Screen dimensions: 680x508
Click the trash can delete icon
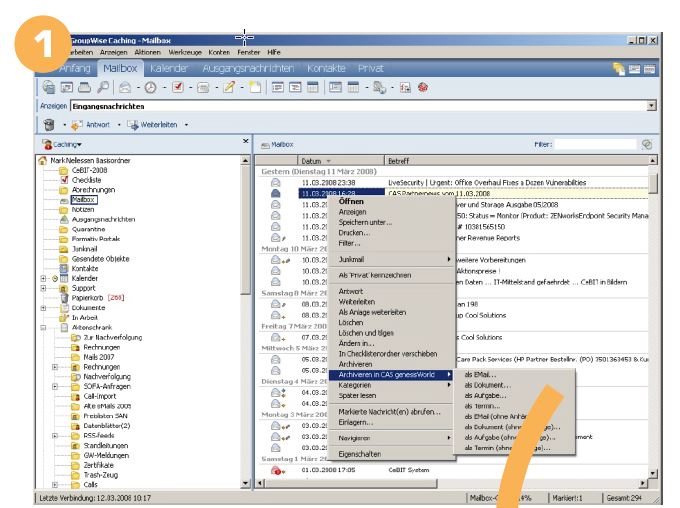49,125
